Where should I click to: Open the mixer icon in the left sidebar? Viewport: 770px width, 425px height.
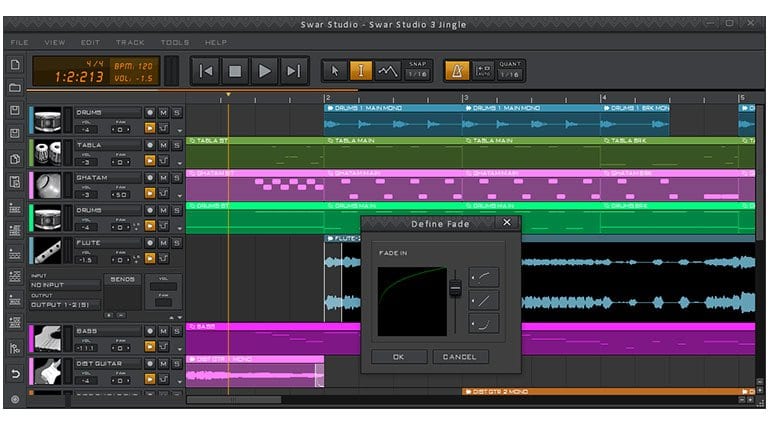tap(15, 349)
